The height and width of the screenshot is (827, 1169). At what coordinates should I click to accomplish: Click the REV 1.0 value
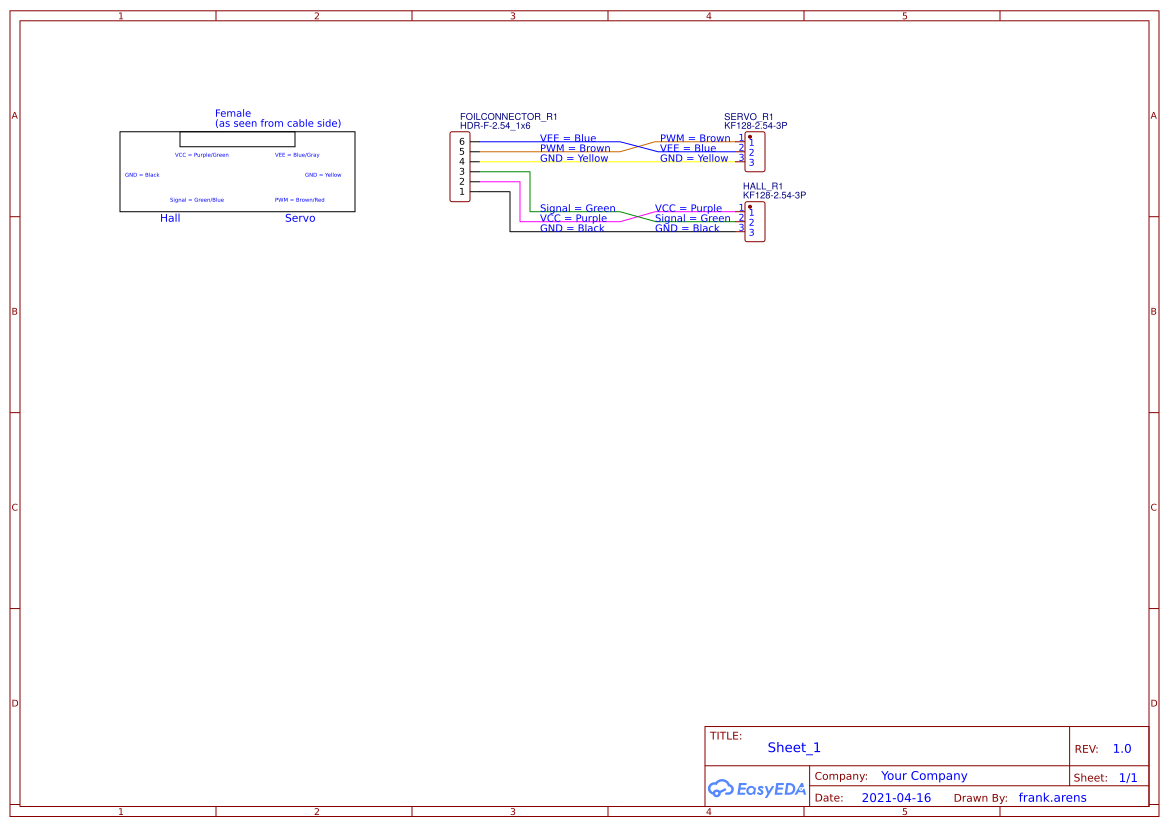1121,748
